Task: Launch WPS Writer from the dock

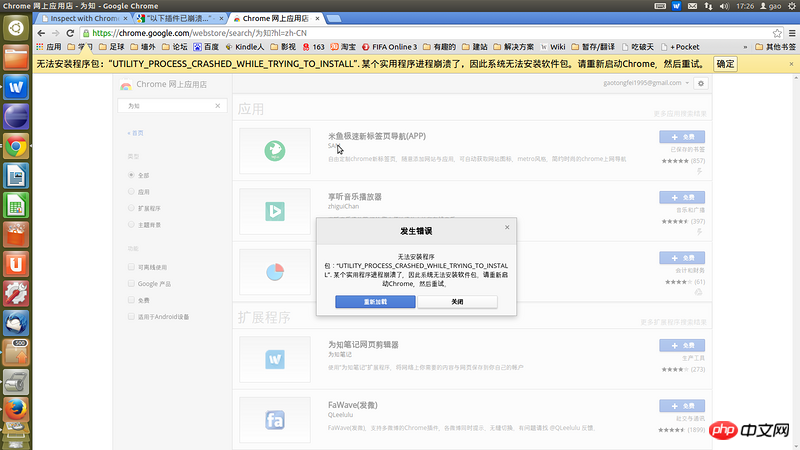Action: click(x=16, y=87)
